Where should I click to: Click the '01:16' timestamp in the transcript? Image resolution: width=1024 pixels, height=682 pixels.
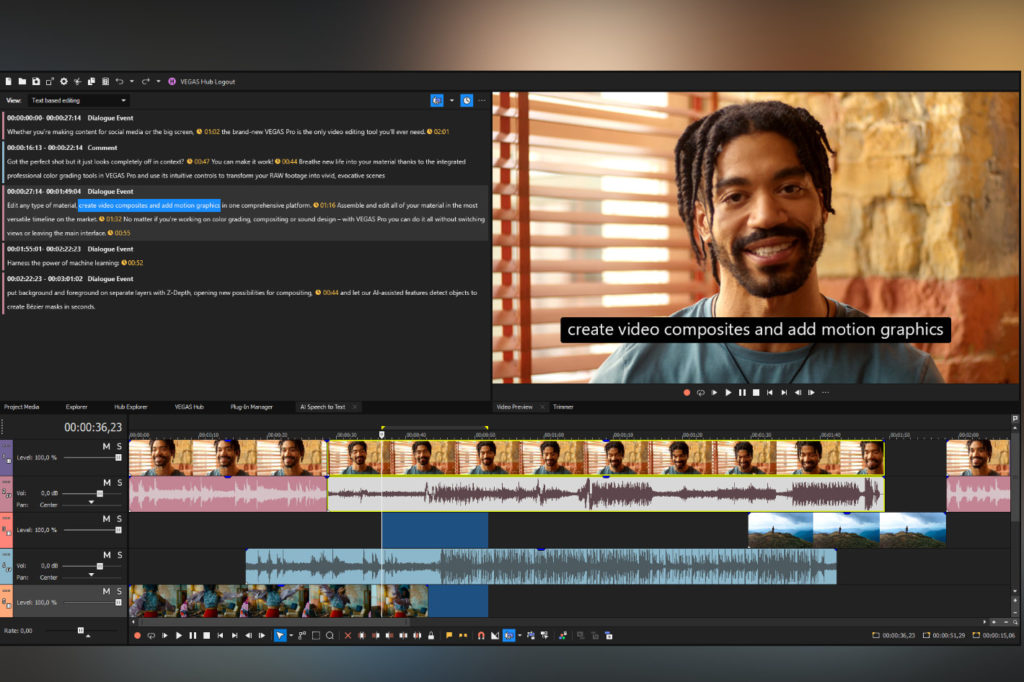tap(327, 205)
